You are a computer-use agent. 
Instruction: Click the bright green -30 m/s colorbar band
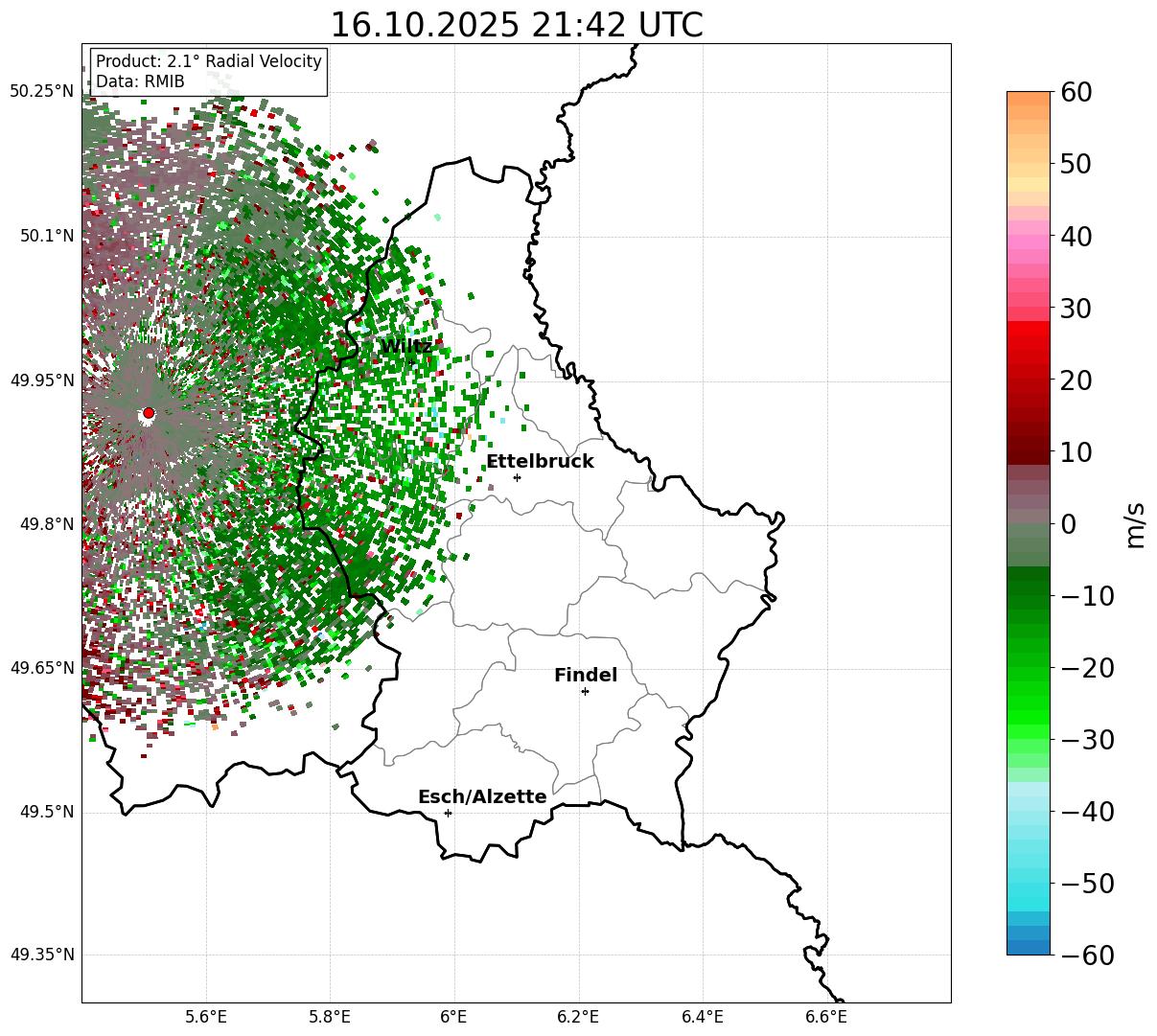click(x=1029, y=739)
